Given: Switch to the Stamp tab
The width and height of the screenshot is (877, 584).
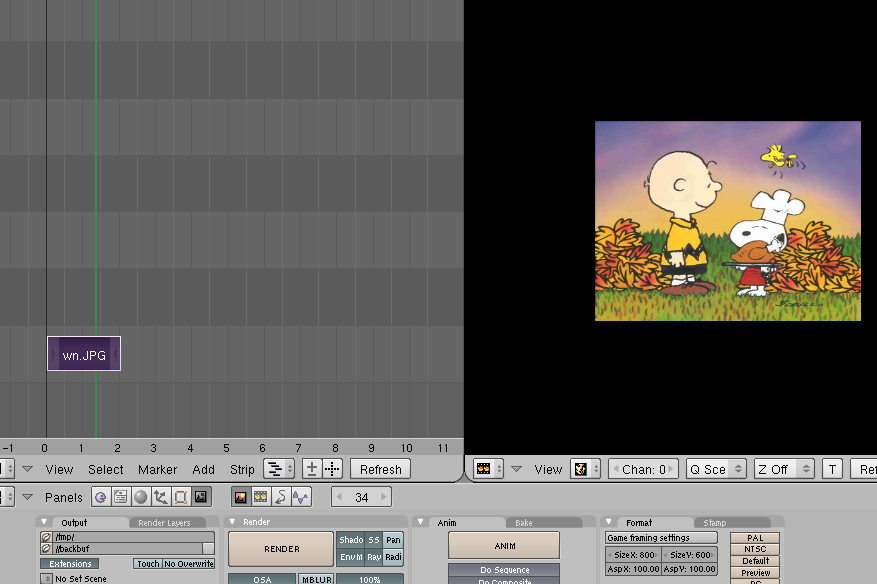Looking at the screenshot, I should (732, 522).
